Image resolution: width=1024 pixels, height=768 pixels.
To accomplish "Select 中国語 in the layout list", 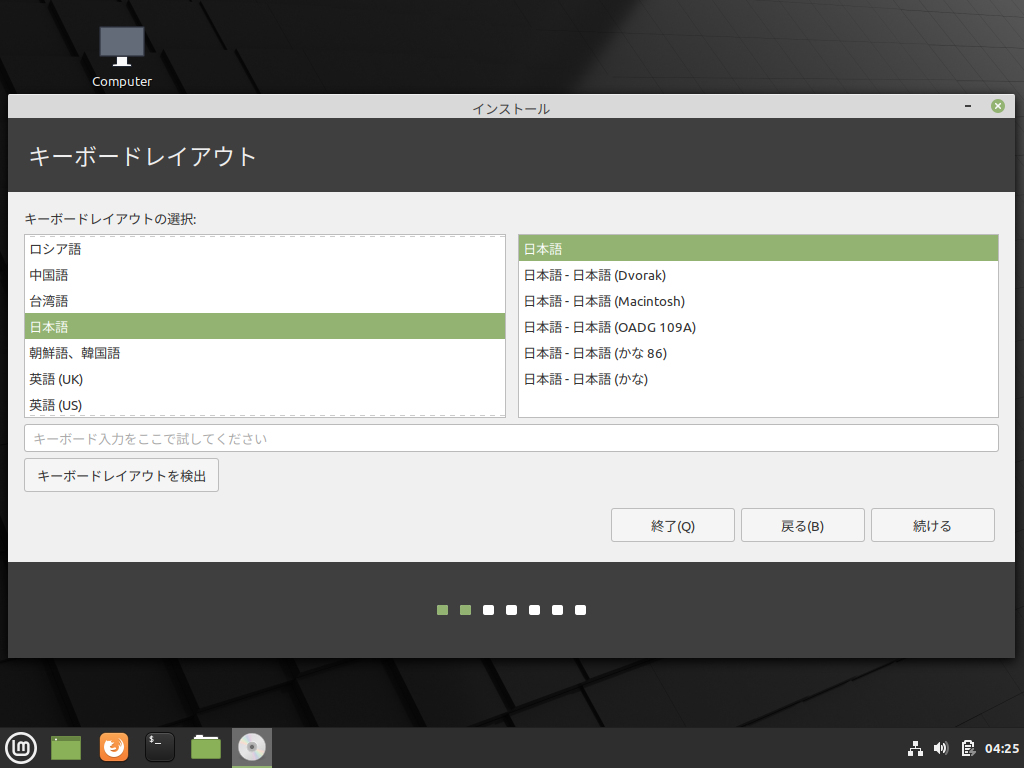I will (x=264, y=275).
